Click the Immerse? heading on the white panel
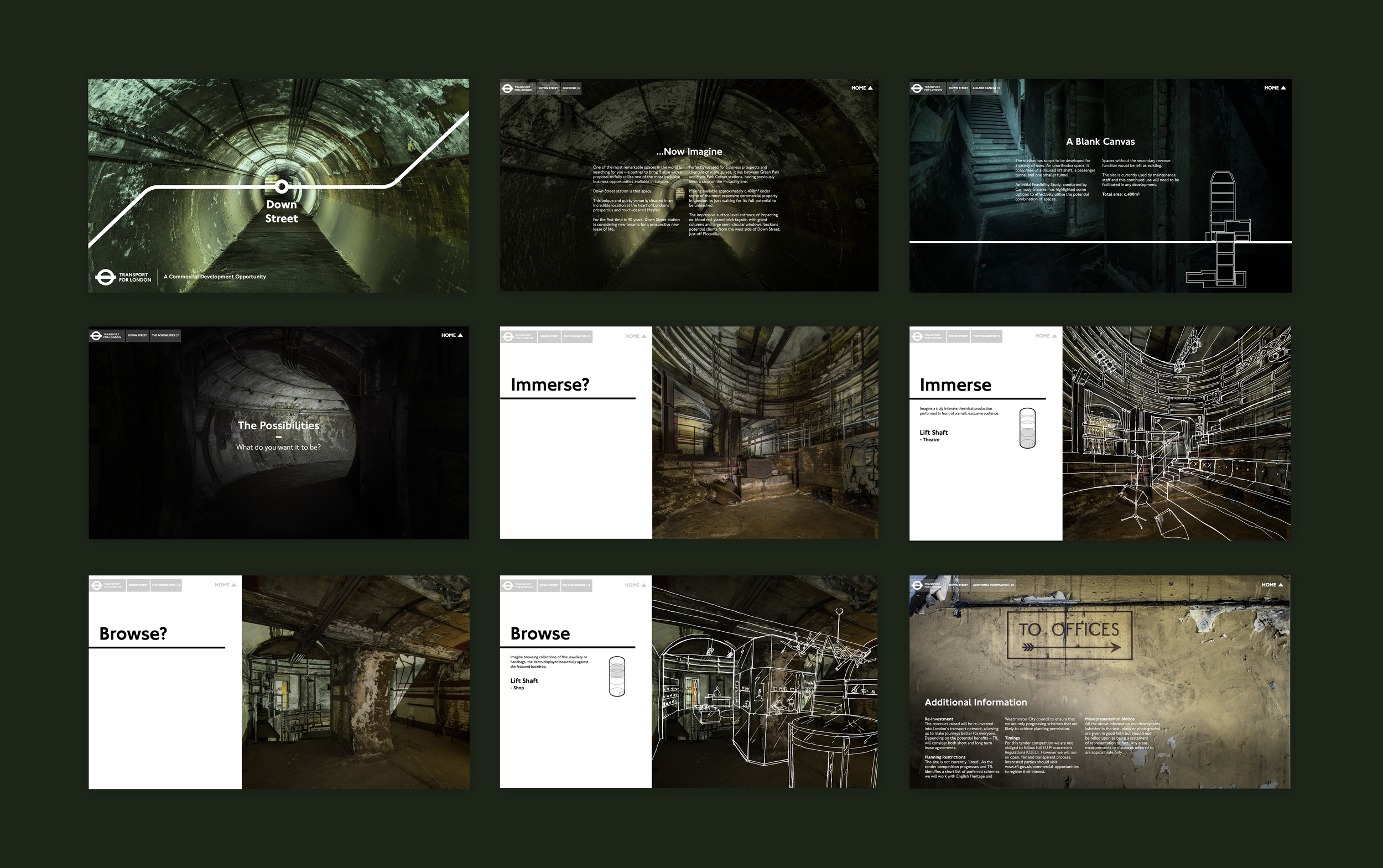 (x=549, y=384)
